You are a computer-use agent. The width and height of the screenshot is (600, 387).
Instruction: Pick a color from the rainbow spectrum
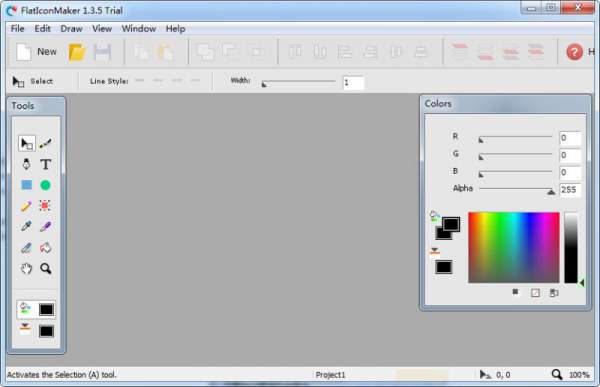point(514,247)
